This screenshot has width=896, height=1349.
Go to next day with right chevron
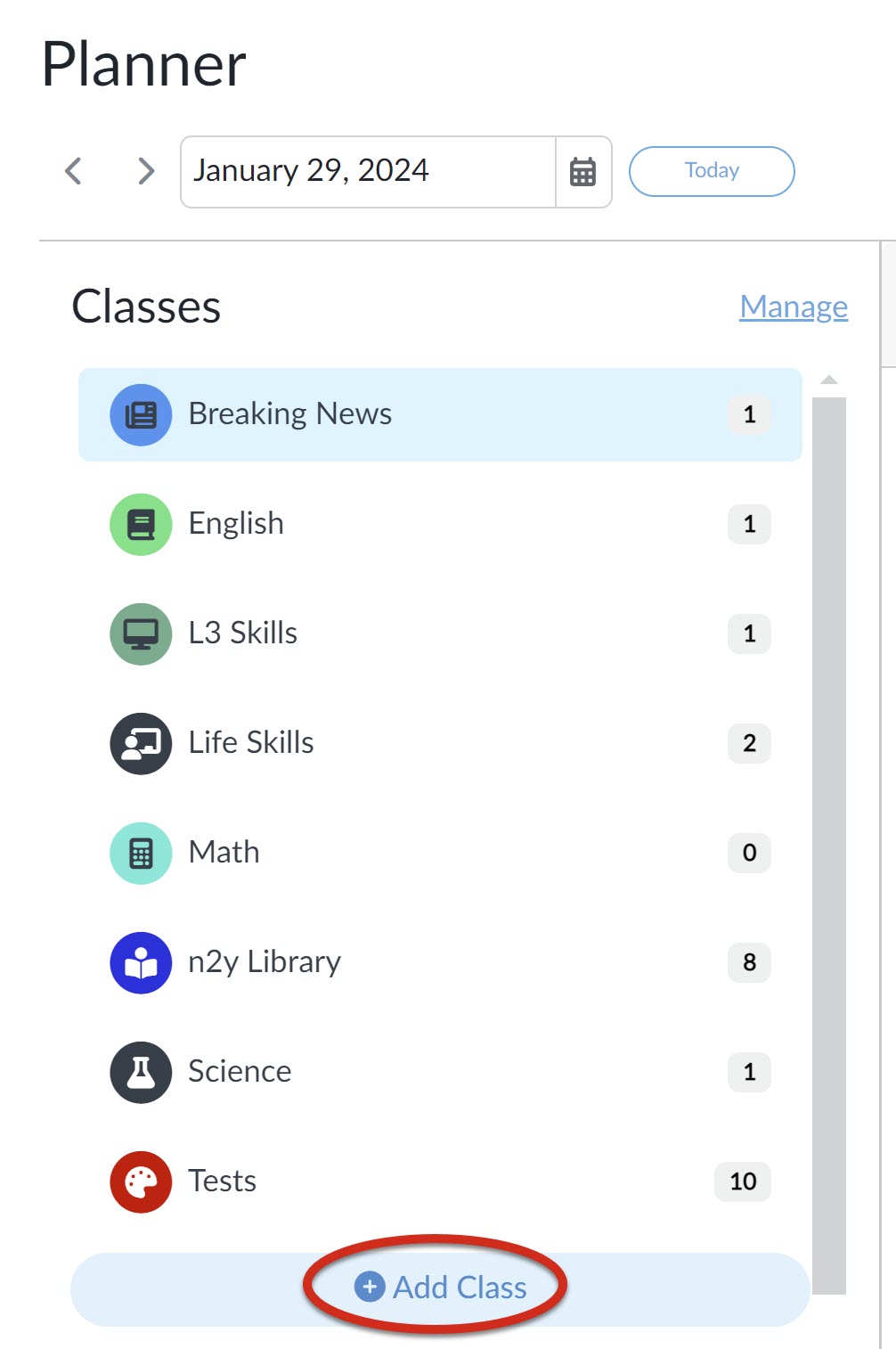146,170
